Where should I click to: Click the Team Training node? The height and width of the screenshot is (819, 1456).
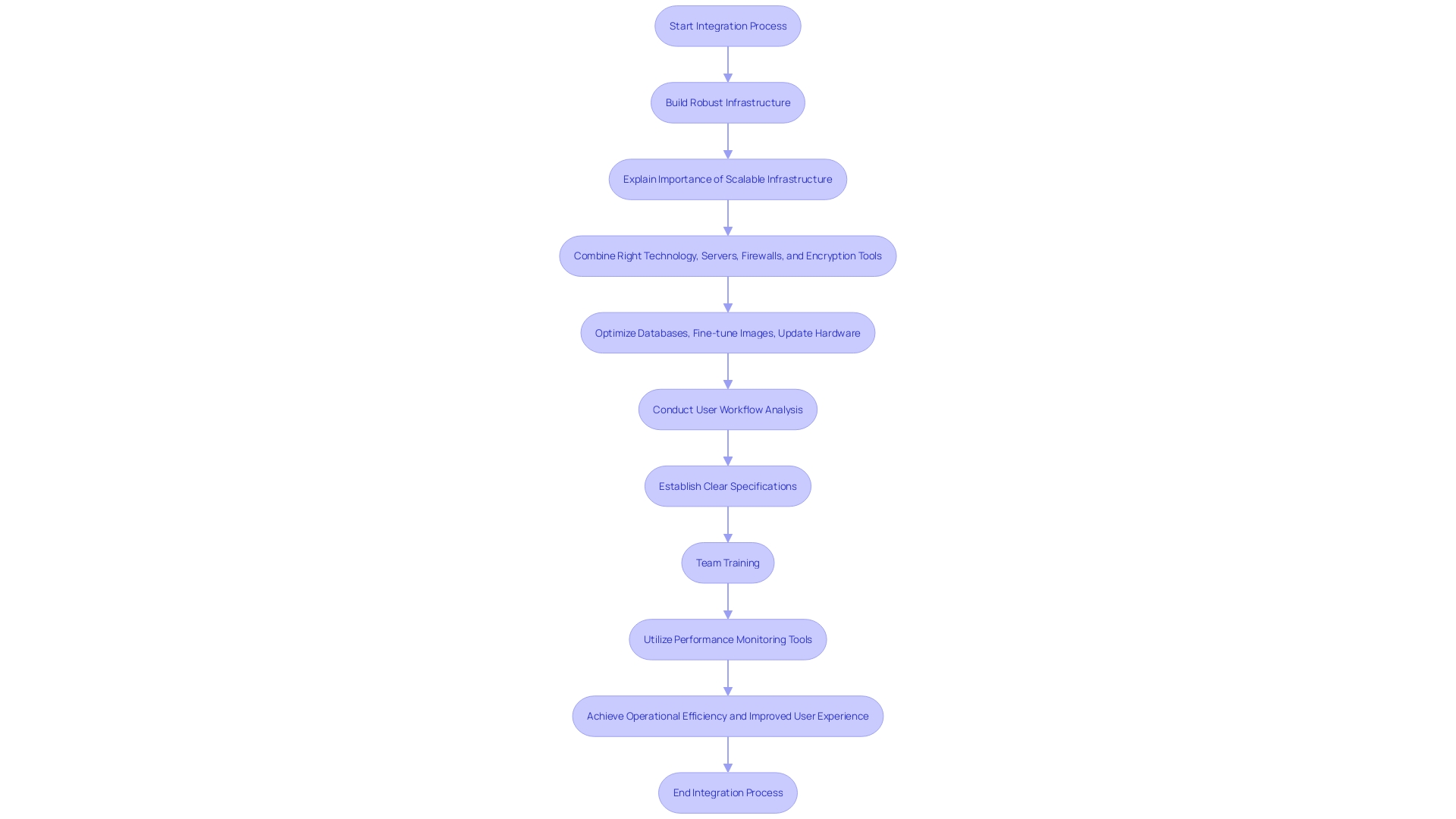click(727, 562)
